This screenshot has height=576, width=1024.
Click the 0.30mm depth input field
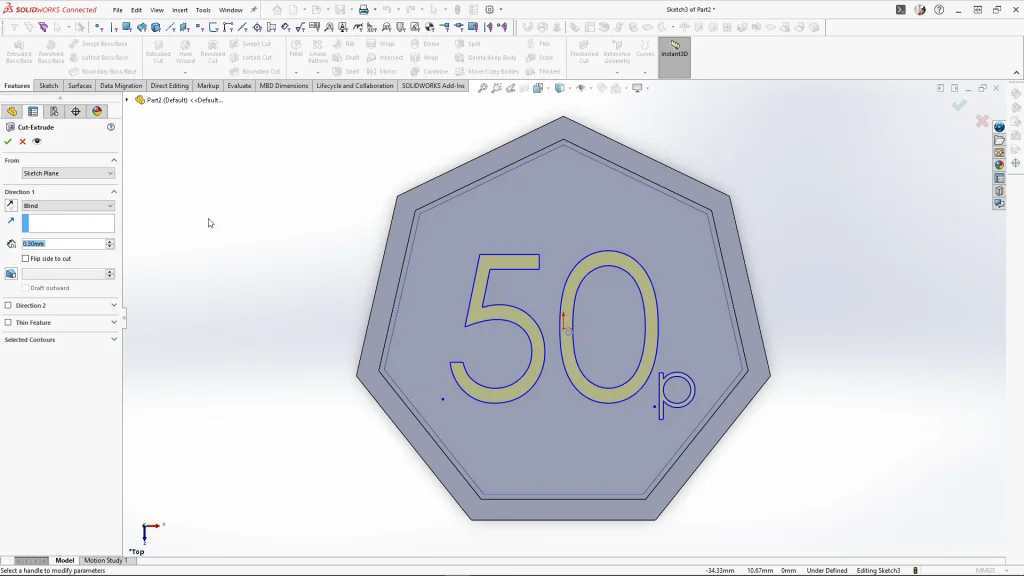coord(63,244)
